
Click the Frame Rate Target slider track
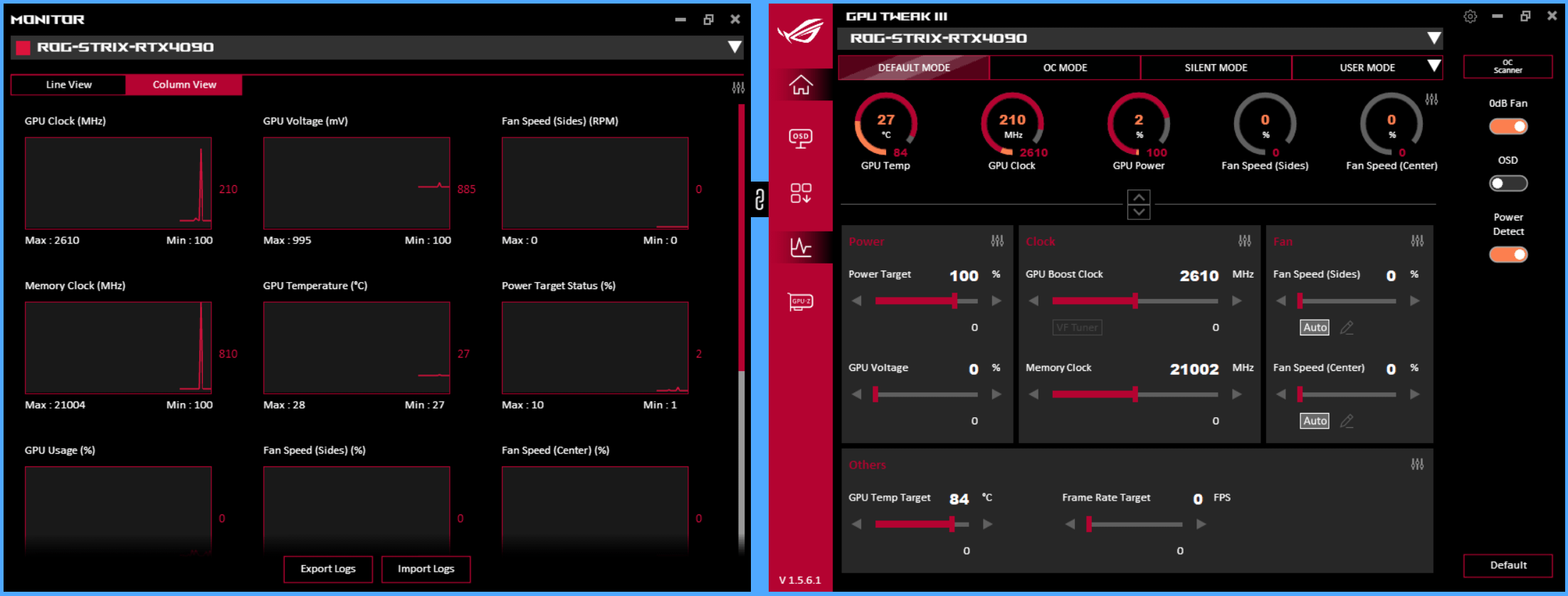coord(1135,524)
